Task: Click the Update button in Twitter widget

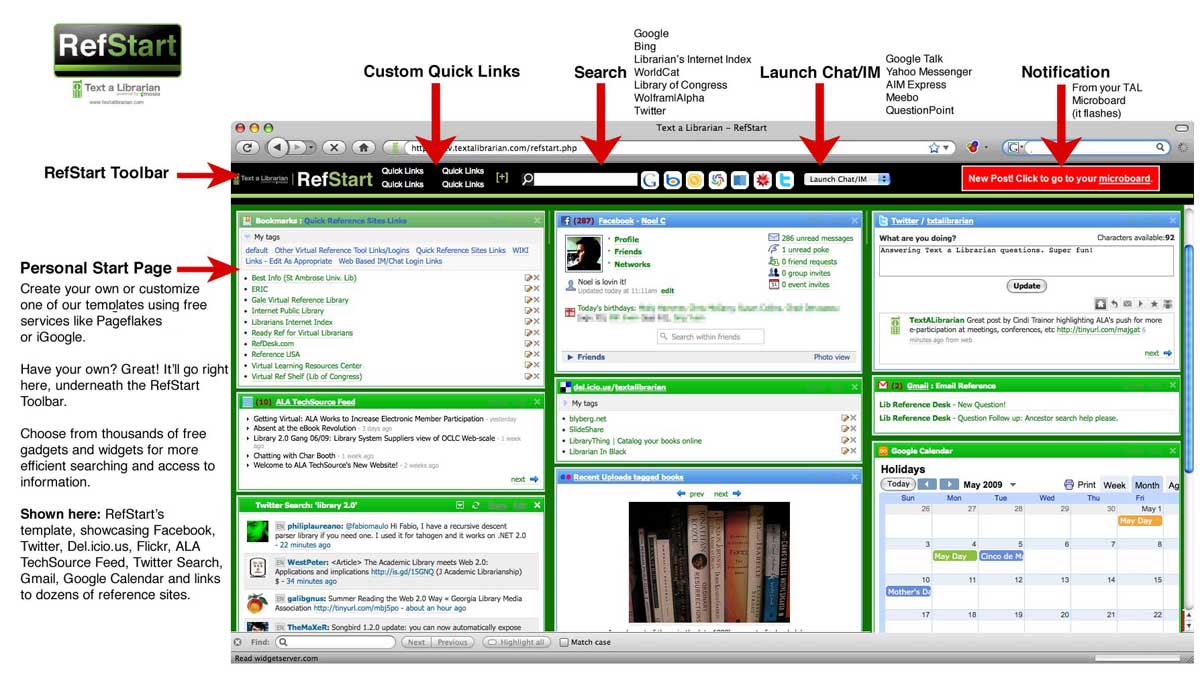Action: 1026,285
